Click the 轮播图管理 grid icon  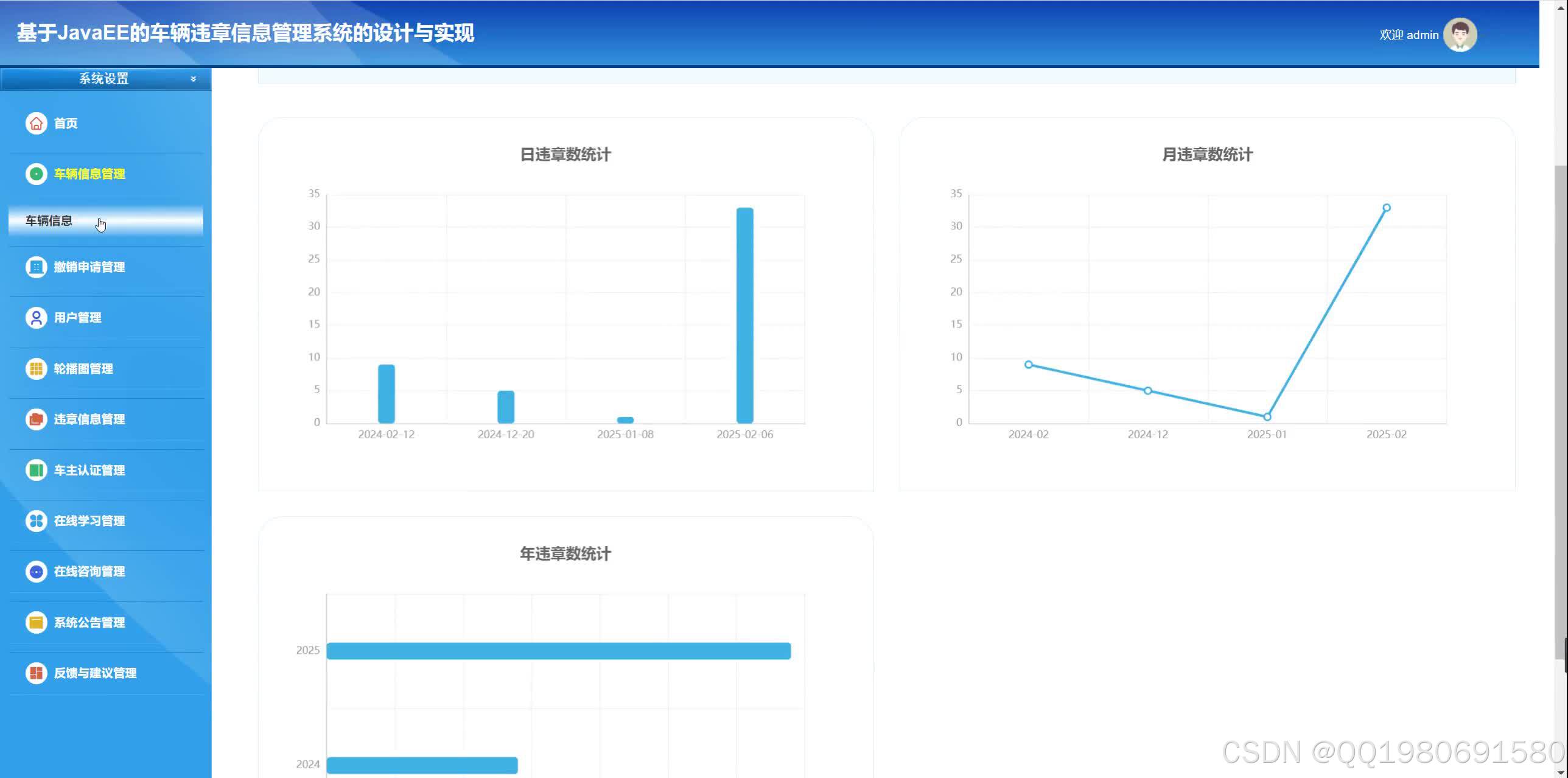[36, 369]
